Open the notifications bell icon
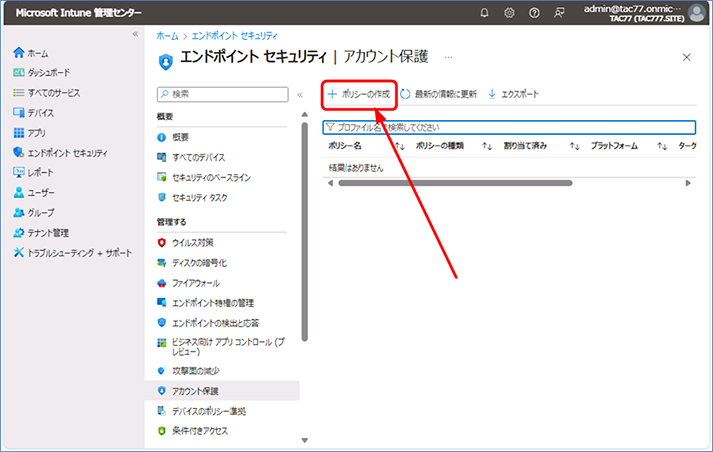This screenshot has width=713, height=452. pos(484,13)
